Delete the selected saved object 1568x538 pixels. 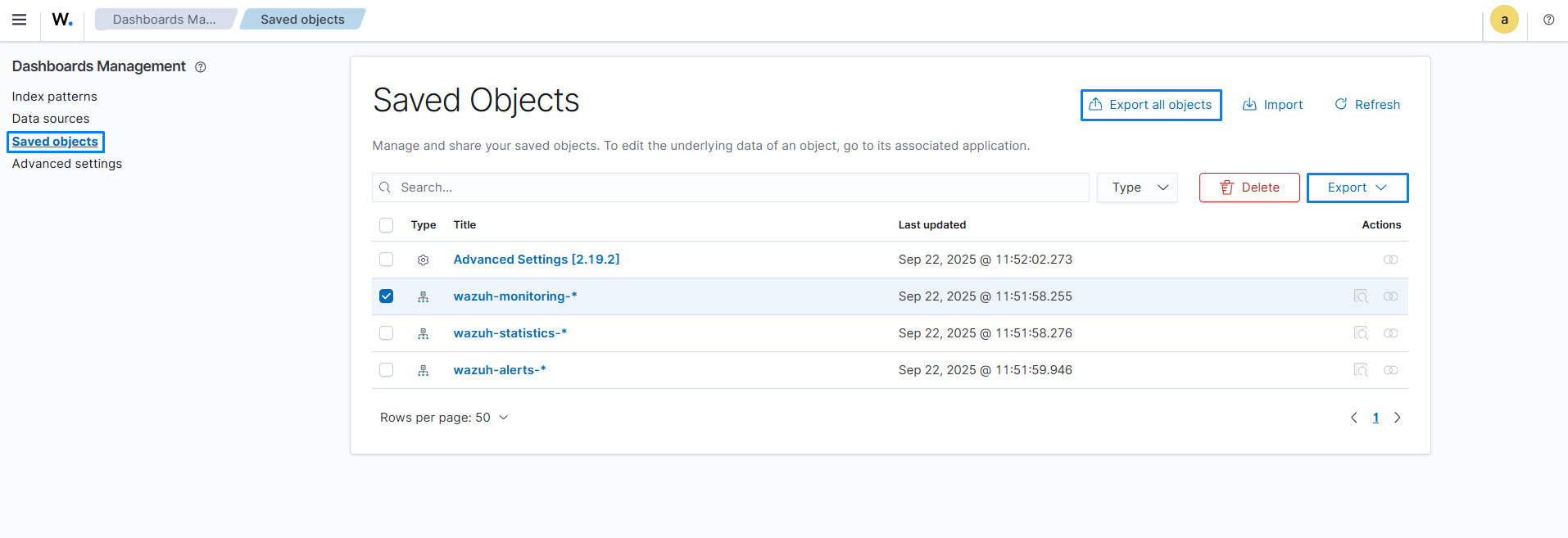(x=1249, y=188)
